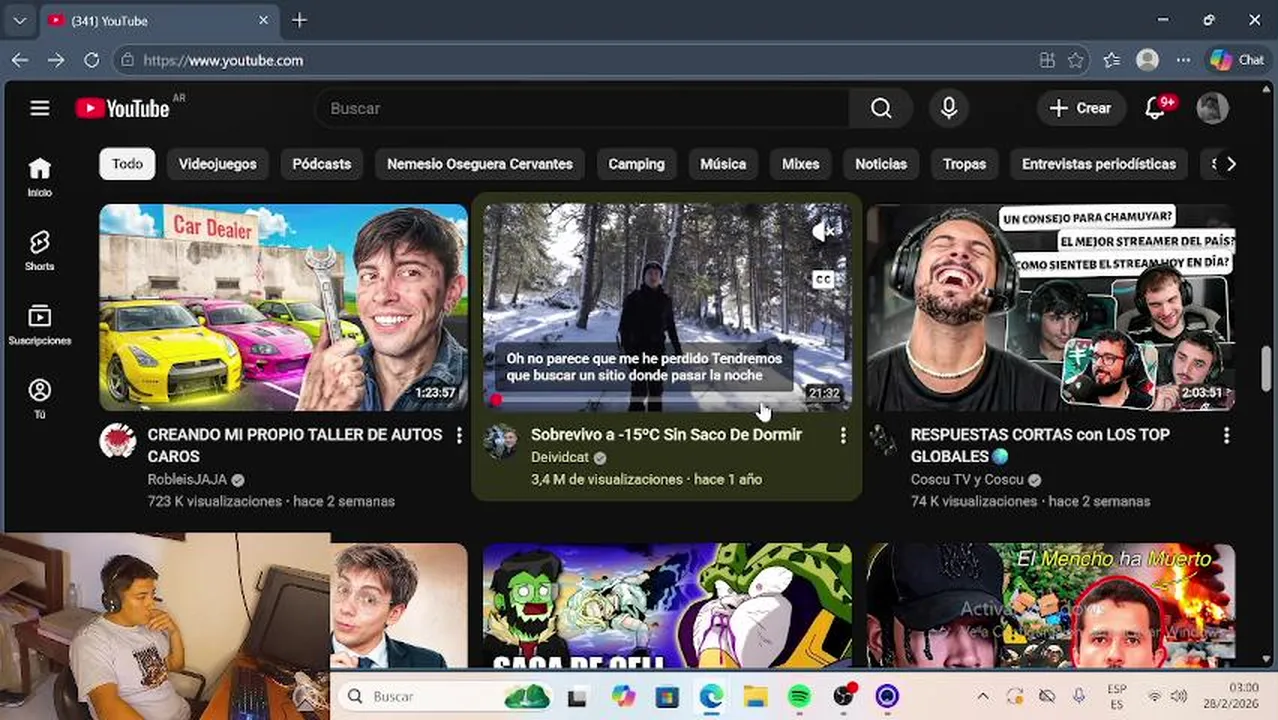Add page to favorites star icon
Image resolution: width=1278 pixels, height=720 pixels.
(x=1076, y=60)
